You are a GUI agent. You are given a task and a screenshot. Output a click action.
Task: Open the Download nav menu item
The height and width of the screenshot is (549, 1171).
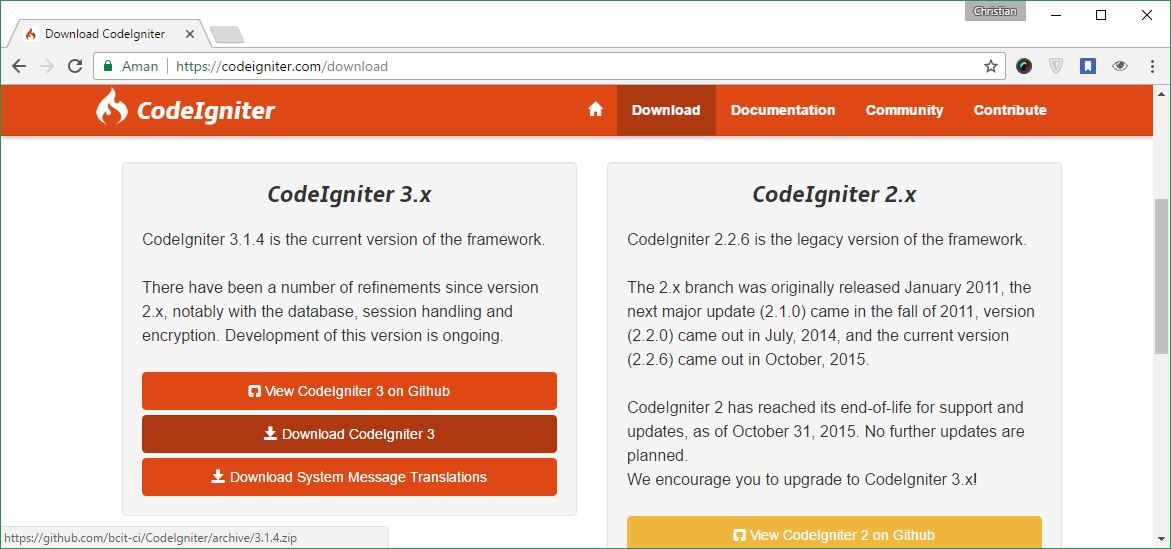point(666,110)
